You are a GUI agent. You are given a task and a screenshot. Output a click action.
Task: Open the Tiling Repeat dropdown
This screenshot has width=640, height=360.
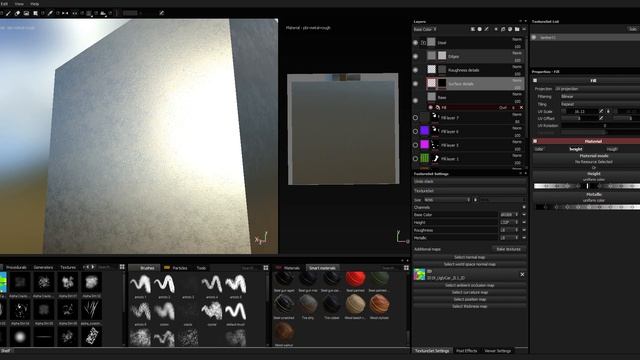600,104
